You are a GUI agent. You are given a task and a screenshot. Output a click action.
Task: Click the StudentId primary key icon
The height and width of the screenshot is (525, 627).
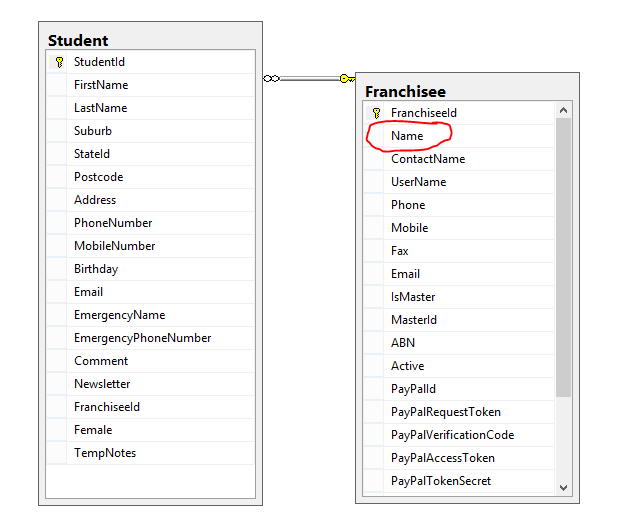(59, 62)
